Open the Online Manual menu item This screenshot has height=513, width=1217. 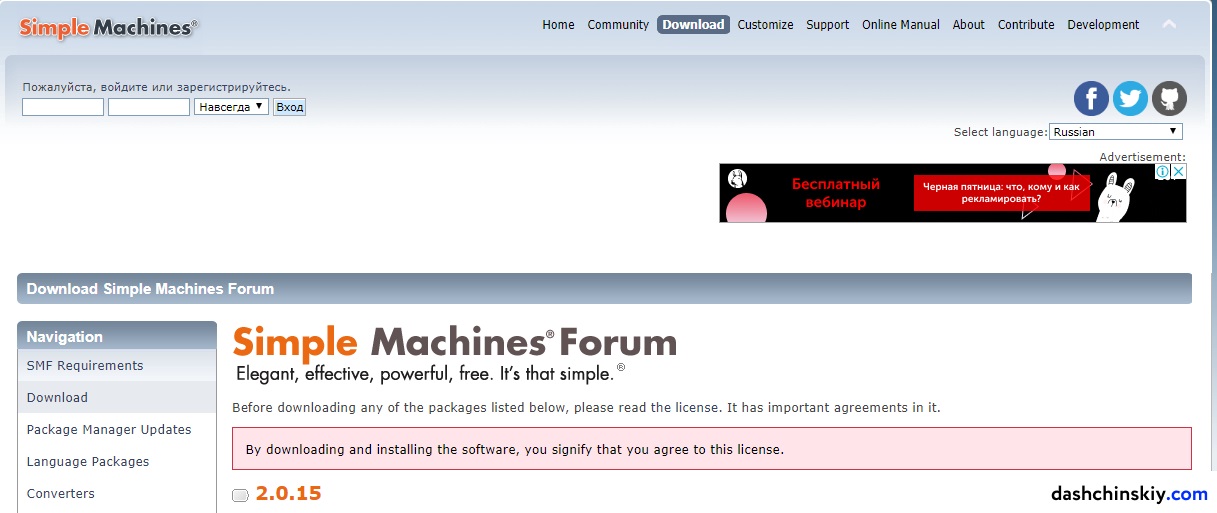tap(901, 25)
